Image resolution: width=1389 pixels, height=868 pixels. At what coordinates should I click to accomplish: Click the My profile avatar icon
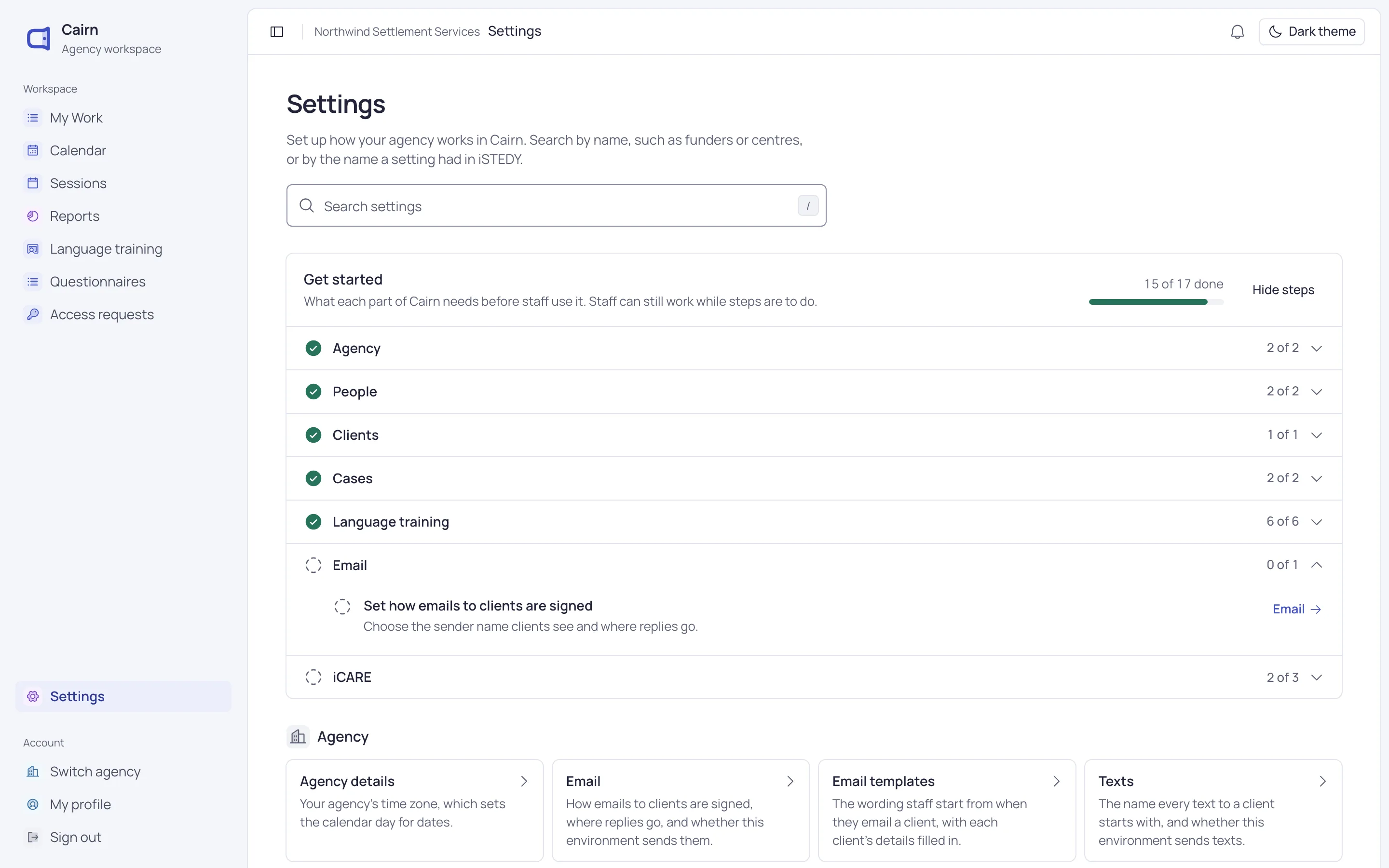tap(33, 804)
